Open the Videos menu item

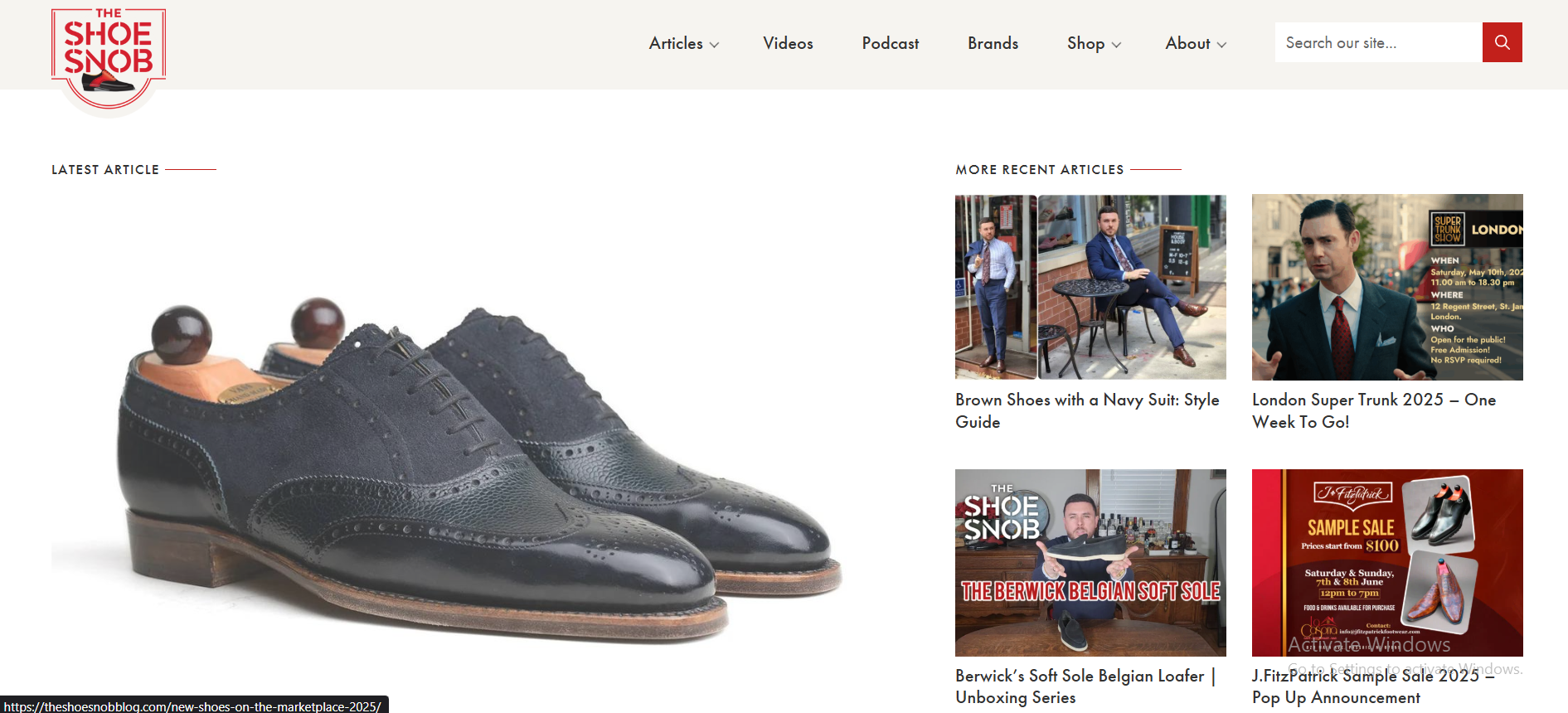[788, 43]
